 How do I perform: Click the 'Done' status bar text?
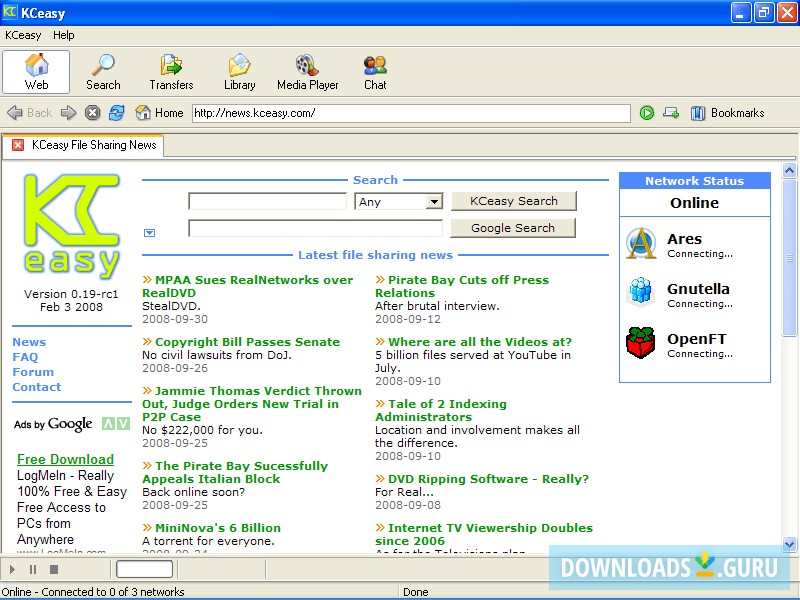click(x=416, y=592)
